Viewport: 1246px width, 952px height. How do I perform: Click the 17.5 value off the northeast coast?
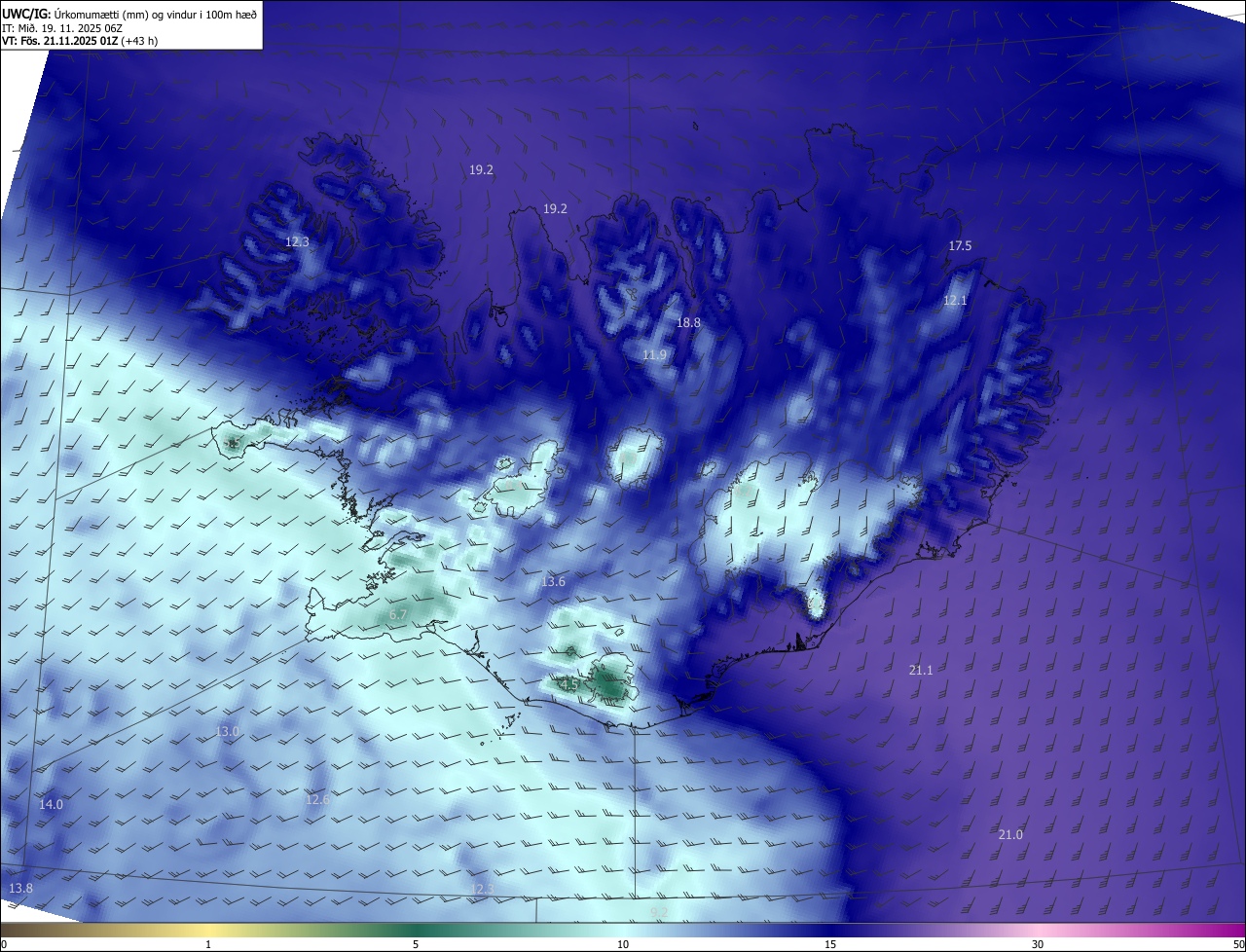tap(960, 246)
